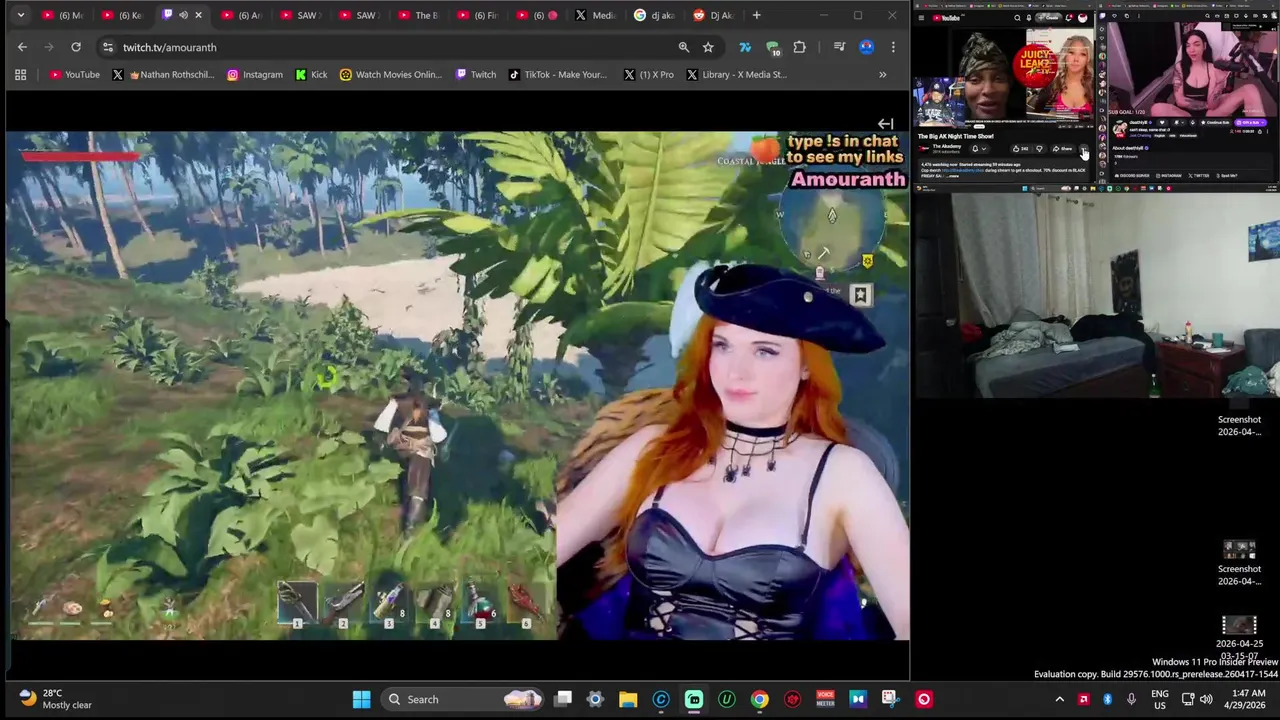Open the page zoom magnifier icon

(x=683, y=47)
